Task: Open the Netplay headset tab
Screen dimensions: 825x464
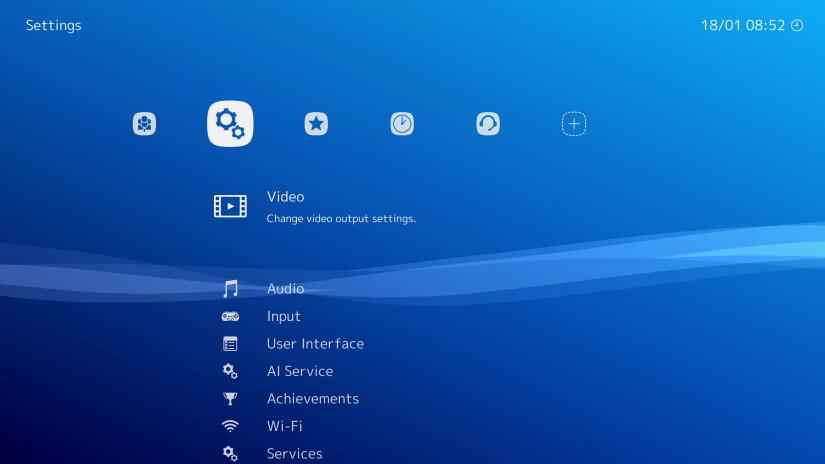Action: pos(488,124)
